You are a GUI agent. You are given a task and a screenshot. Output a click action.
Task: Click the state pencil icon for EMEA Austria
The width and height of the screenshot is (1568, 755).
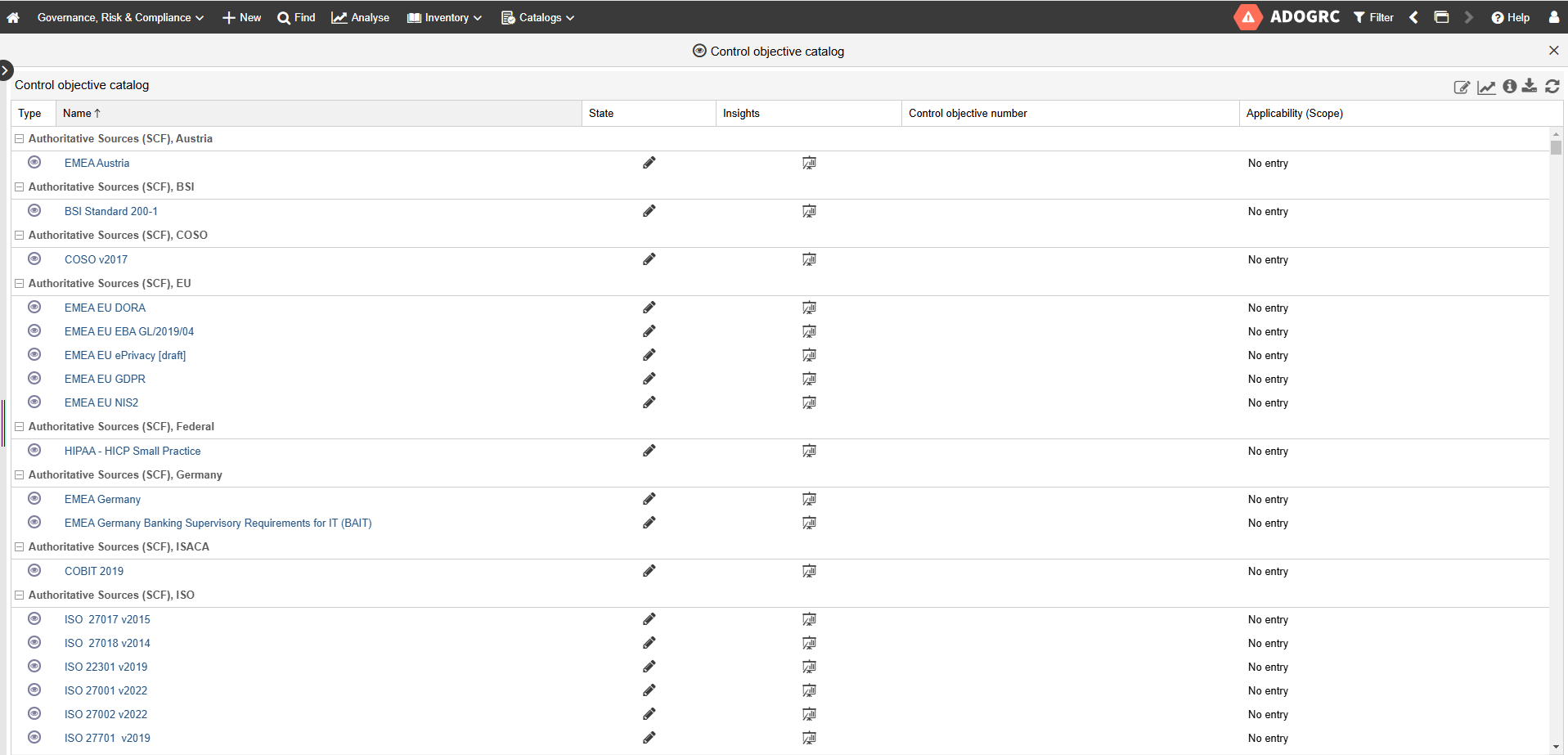coord(649,163)
